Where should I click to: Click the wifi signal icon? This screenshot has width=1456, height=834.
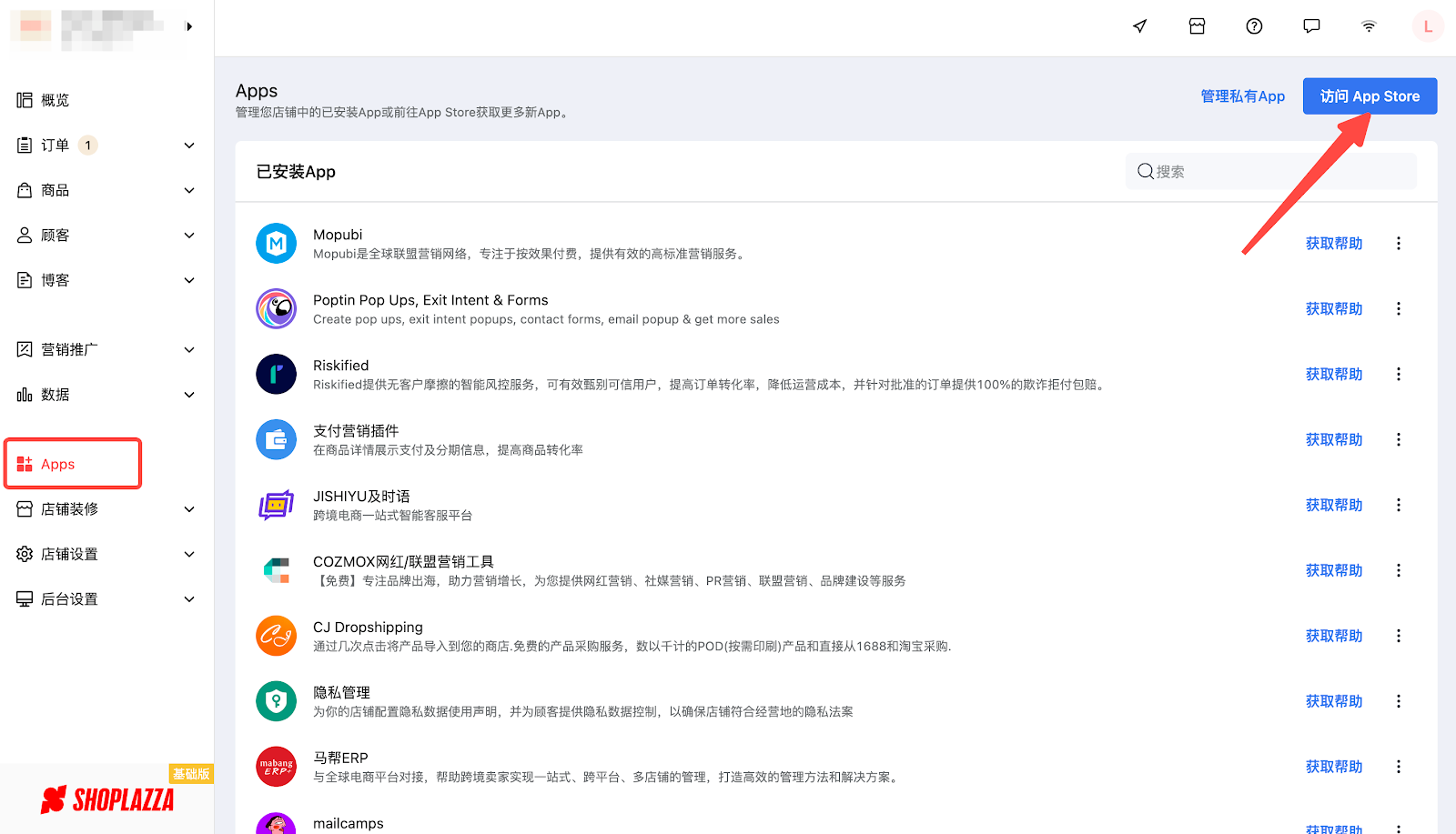coord(1369,26)
